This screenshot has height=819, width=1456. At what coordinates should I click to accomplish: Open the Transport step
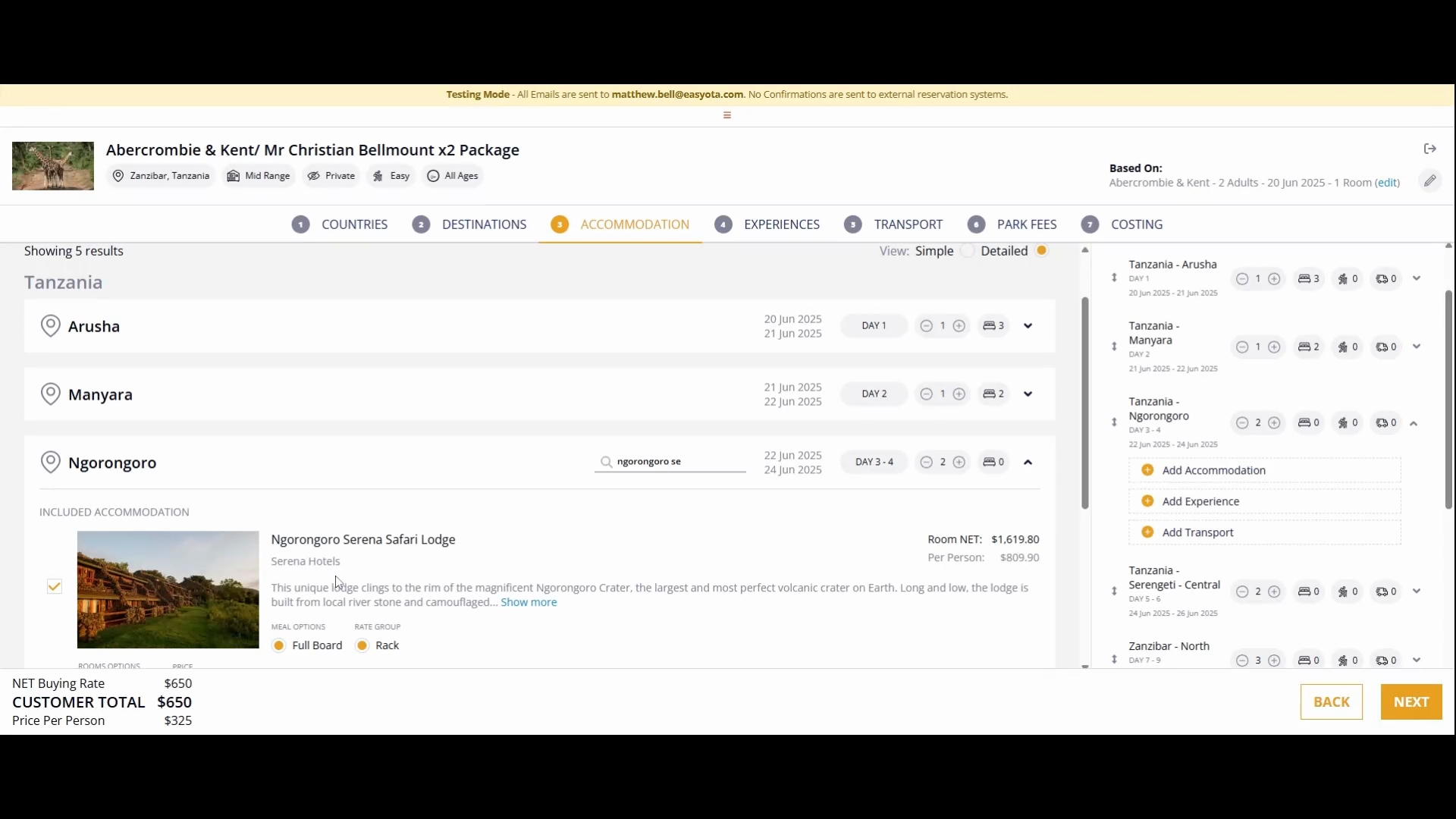(893, 224)
